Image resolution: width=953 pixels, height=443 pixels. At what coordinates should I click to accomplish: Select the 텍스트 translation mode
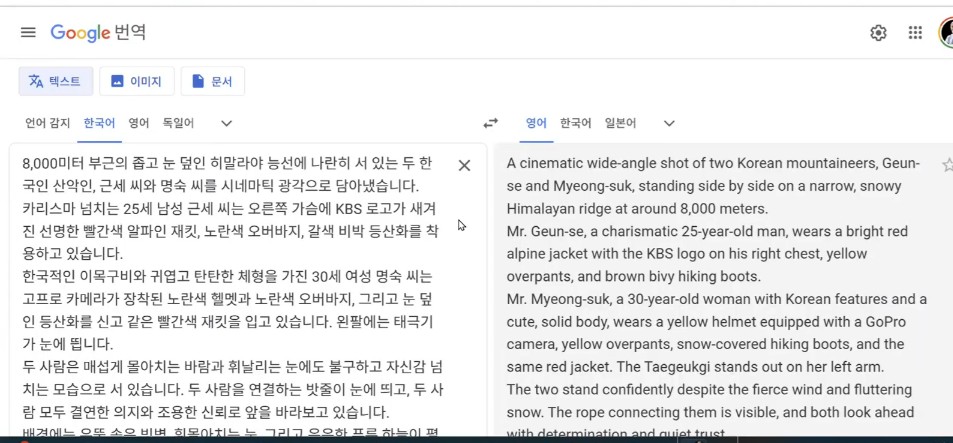click(x=56, y=81)
